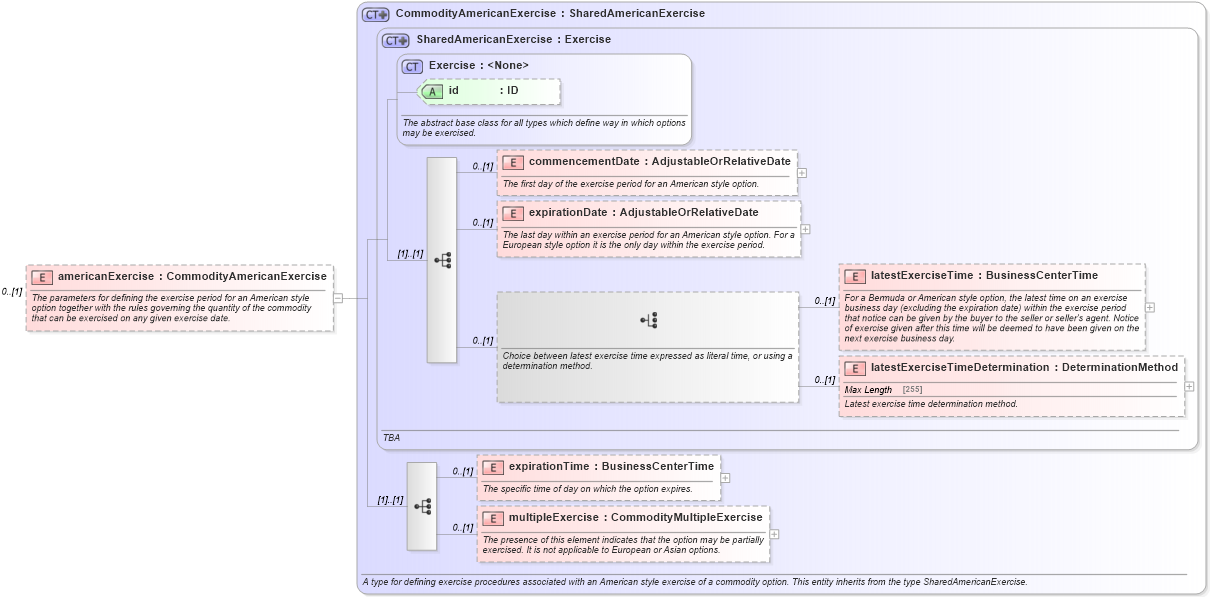Click the SharedAmericanExercise : Exercise title
The width and height of the screenshot is (1211, 597).
[x=514, y=40]
